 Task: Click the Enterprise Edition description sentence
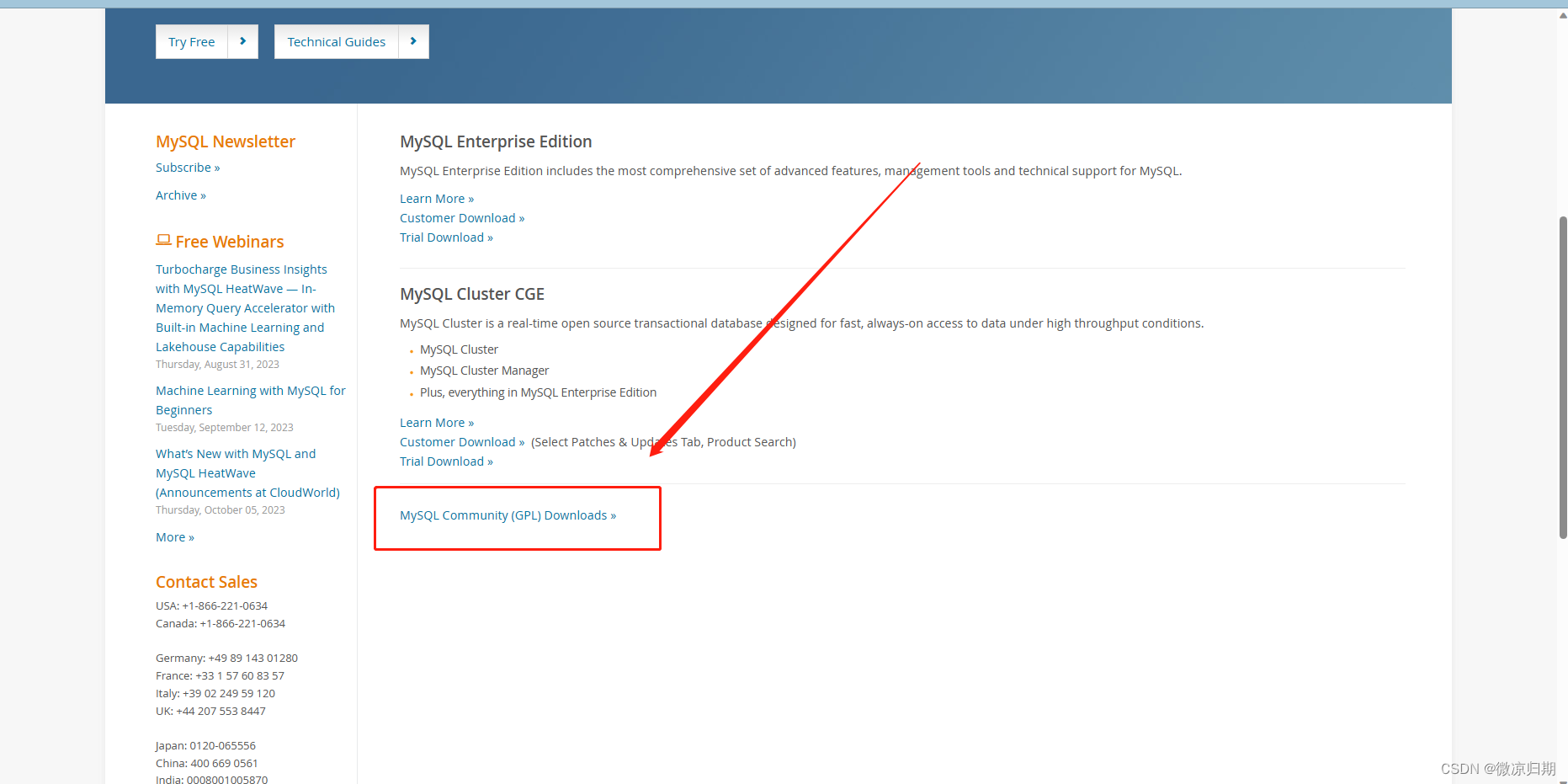[791, 171]
